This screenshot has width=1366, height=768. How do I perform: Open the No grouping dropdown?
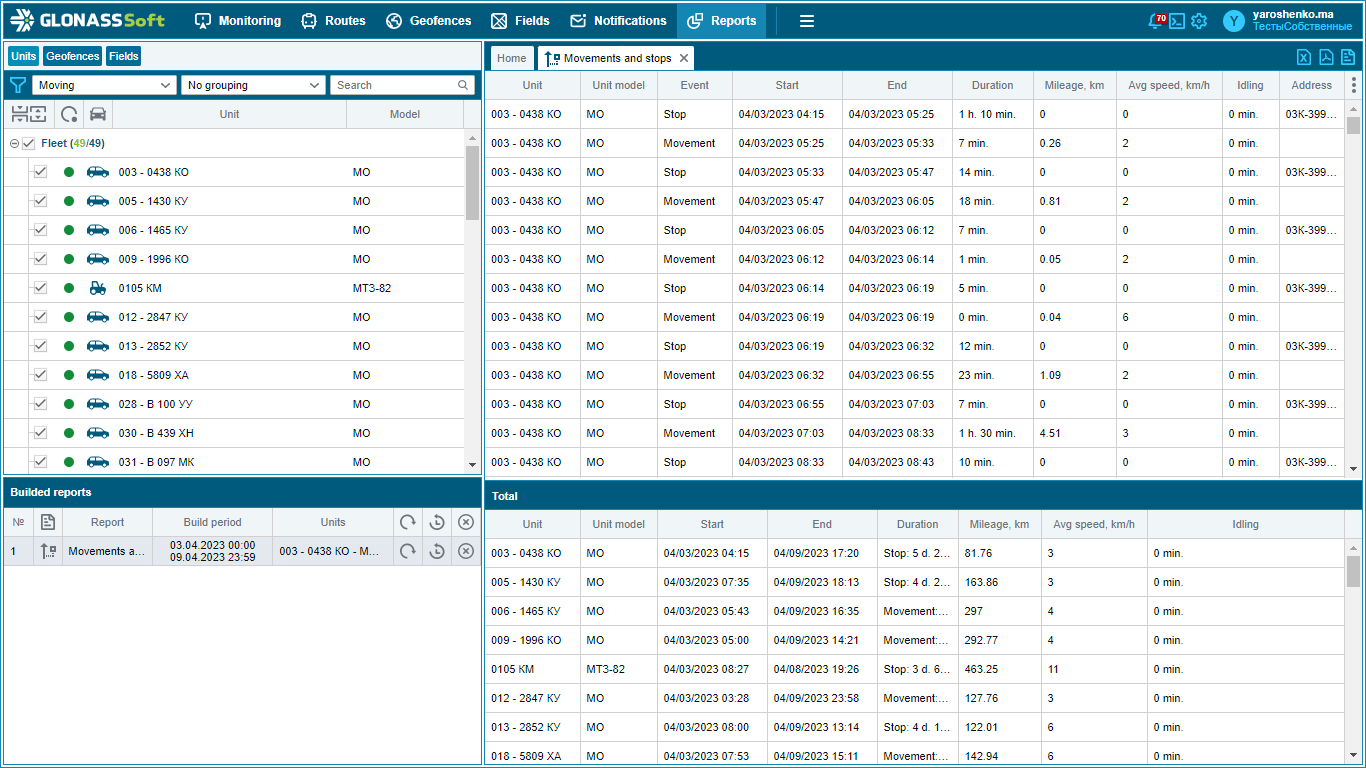pos(254,85)
